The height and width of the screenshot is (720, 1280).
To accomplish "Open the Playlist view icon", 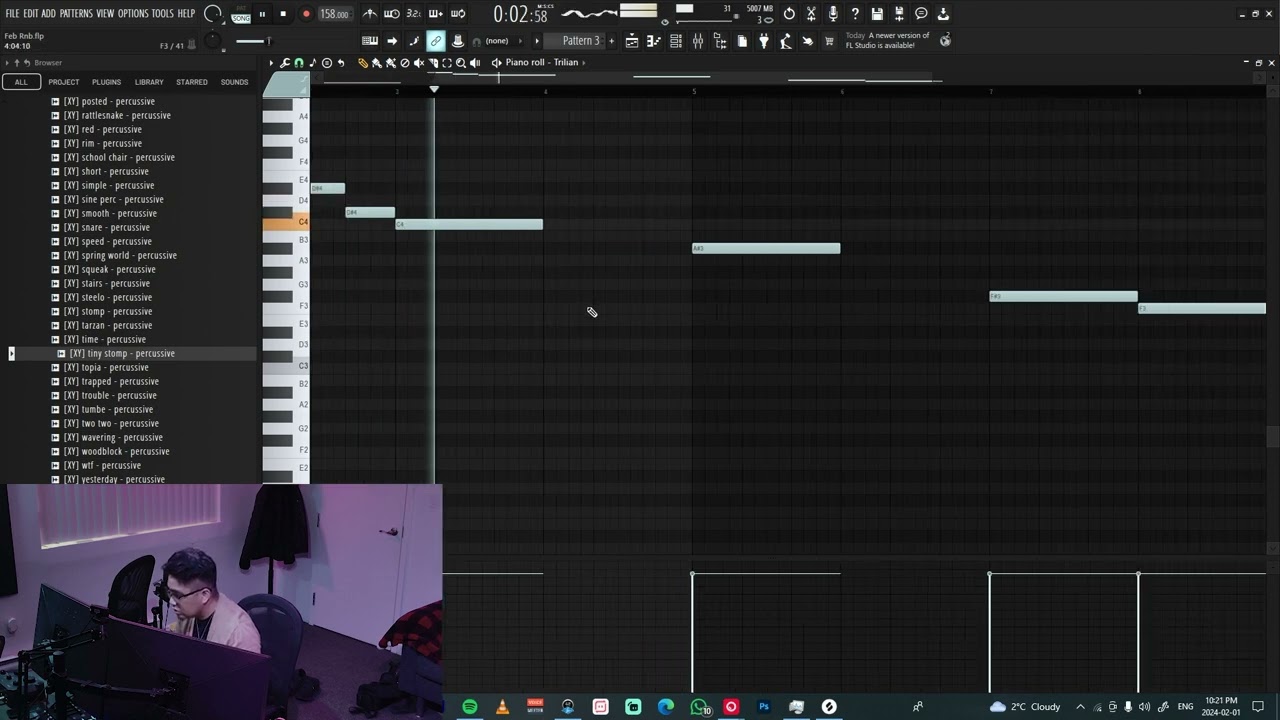I will coord(632,41).
